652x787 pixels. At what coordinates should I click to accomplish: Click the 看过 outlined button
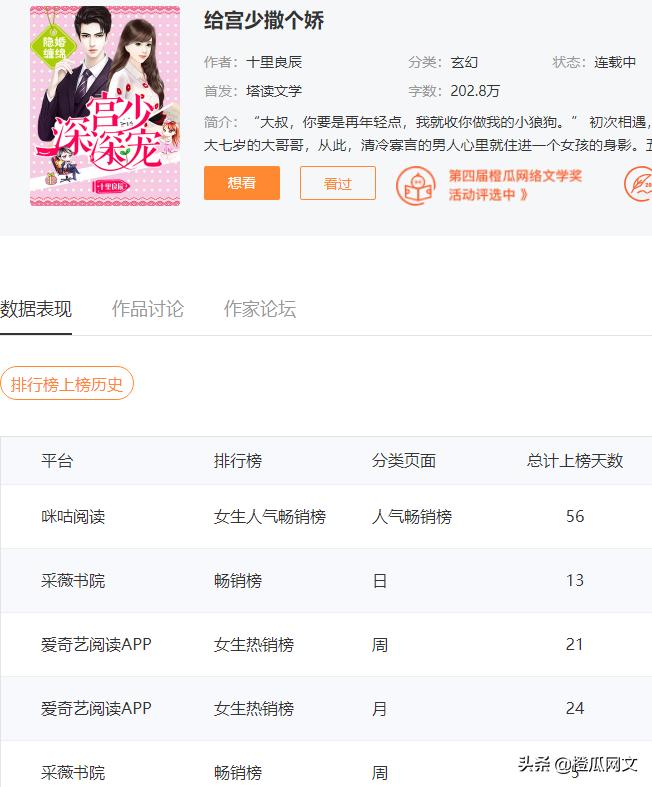pos(338,183)
